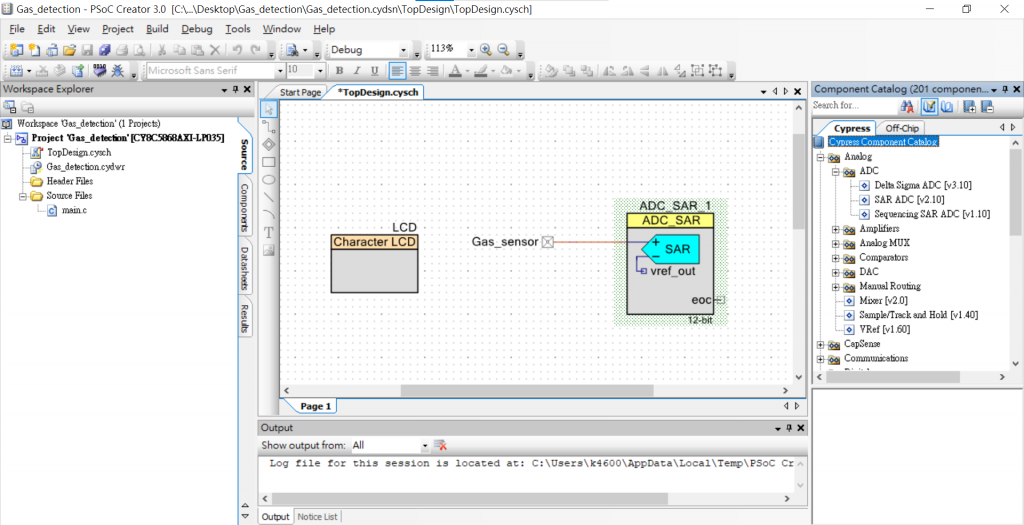Click the New Project toolbar icon
This screenshot has width=1024, height=525.
[16, 50]
